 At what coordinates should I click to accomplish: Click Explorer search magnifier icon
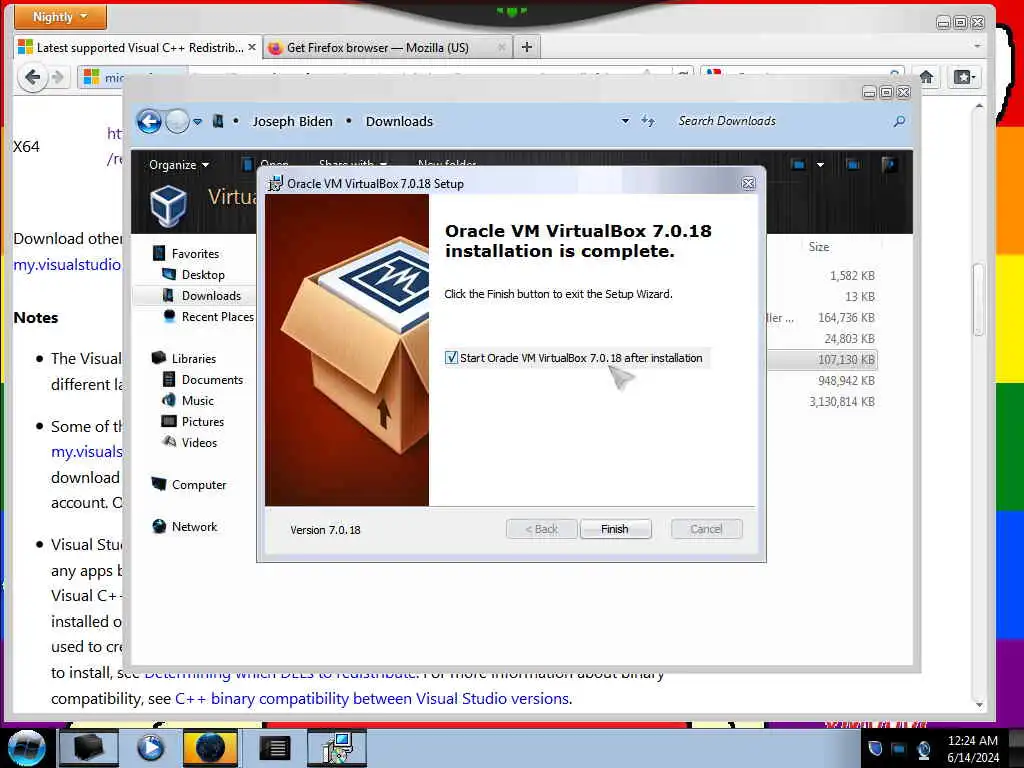point(899,121)
